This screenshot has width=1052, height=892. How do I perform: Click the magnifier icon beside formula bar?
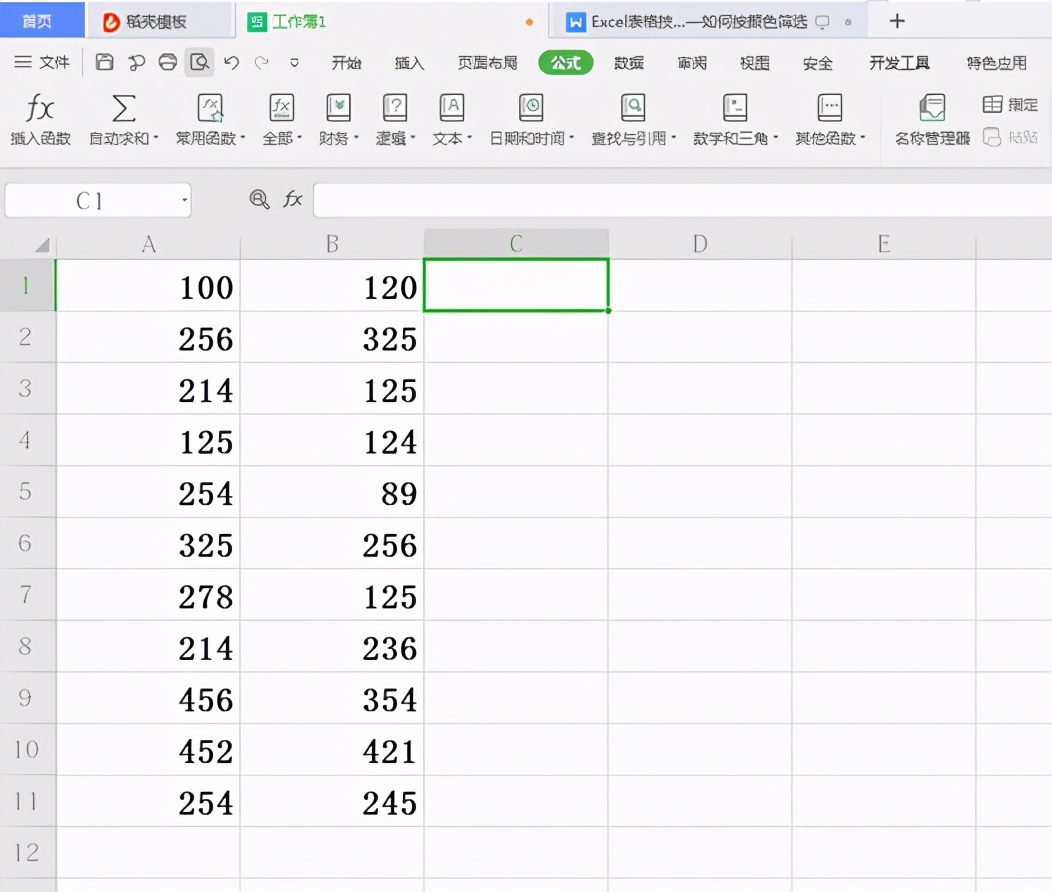click(x=259, y=199)
